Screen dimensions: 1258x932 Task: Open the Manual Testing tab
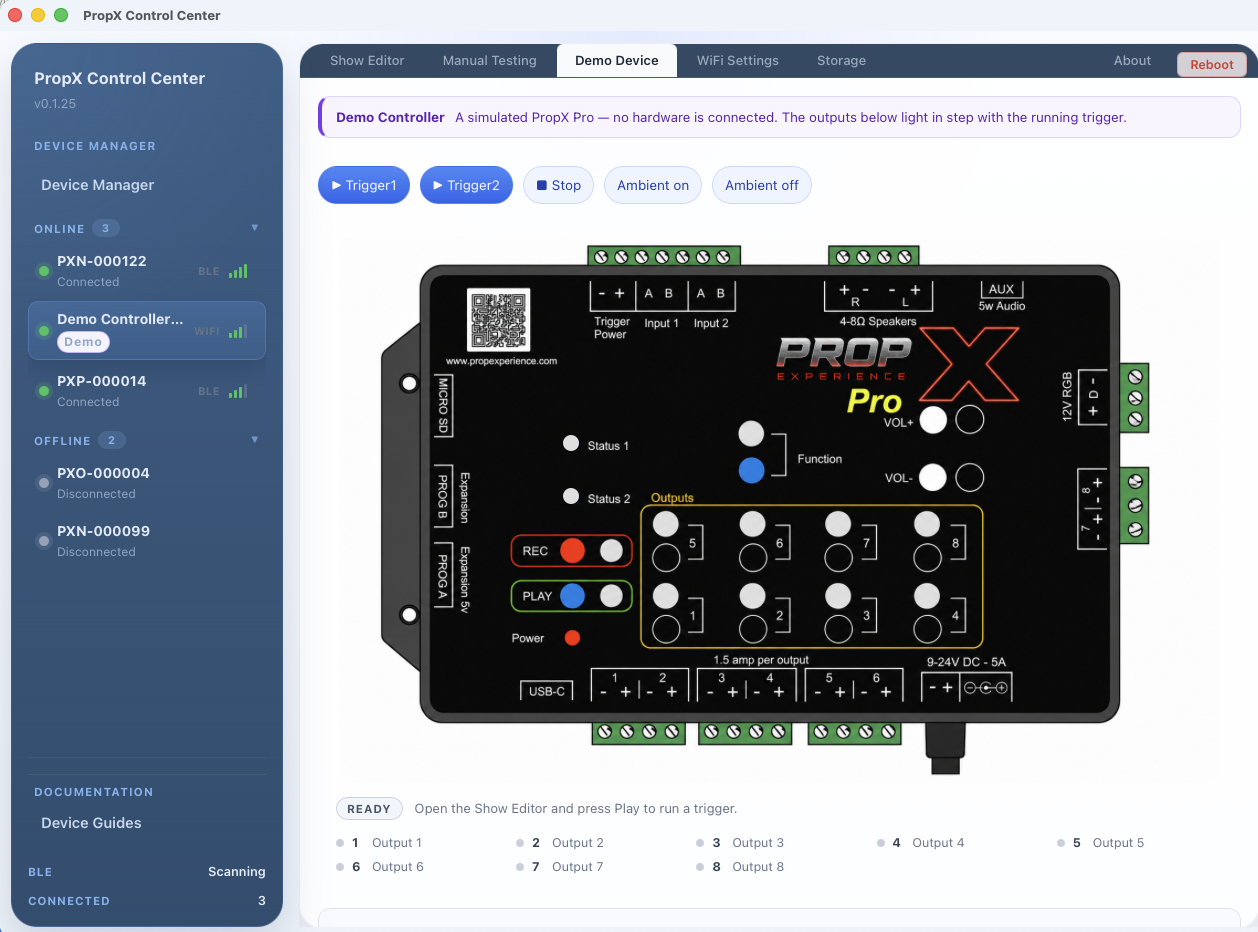[x=490, y=60]
